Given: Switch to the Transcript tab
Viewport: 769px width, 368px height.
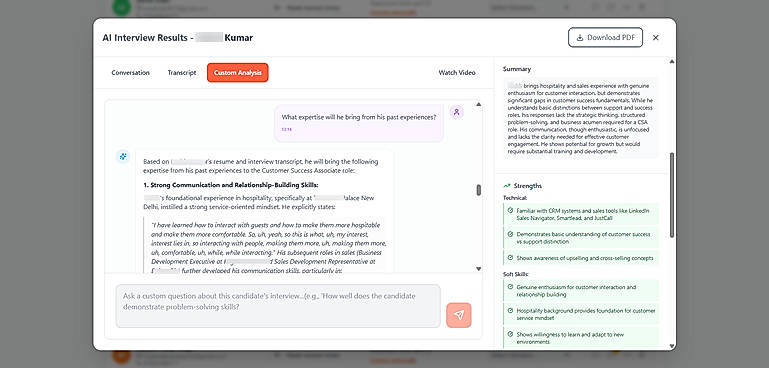Looking at the screenshot, I should pos(182,73).
